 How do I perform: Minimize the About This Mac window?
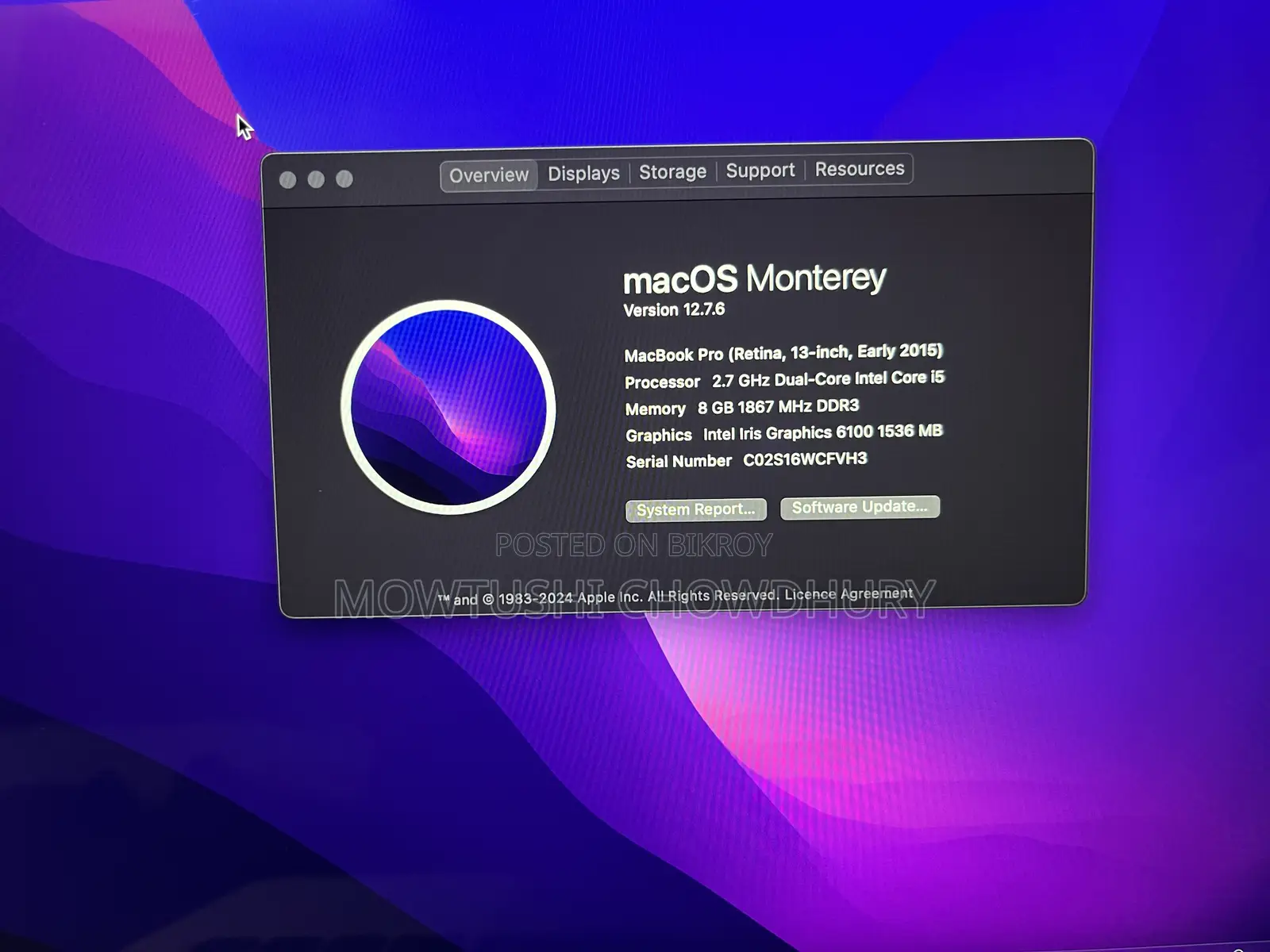pyautogui.click(x=316, y=179)
